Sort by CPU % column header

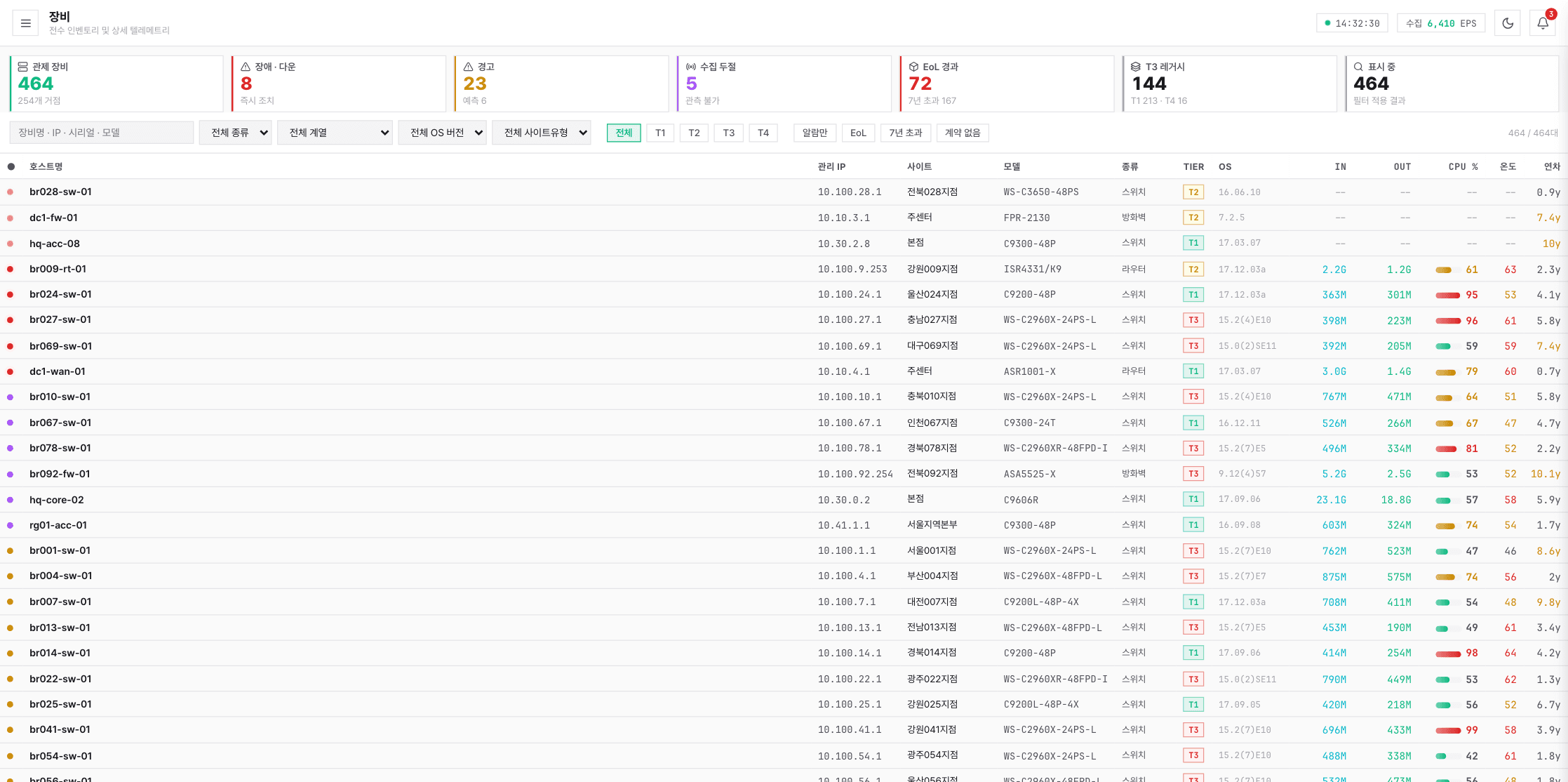click(x=1463, y=166)
